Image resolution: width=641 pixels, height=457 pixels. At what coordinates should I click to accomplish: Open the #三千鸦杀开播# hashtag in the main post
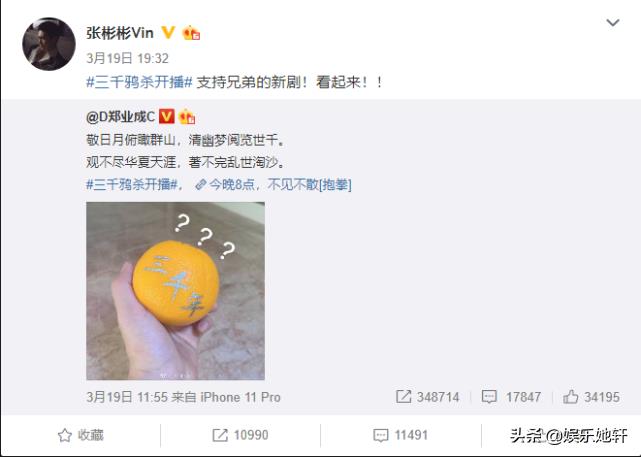[139, 82]
